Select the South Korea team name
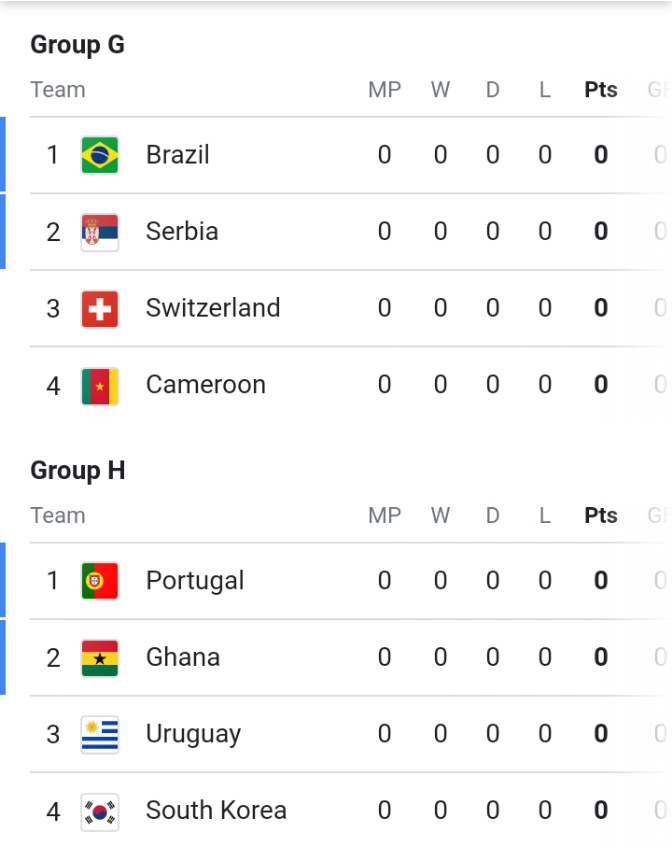Viewport: 672px width, 854px height. 216,810
